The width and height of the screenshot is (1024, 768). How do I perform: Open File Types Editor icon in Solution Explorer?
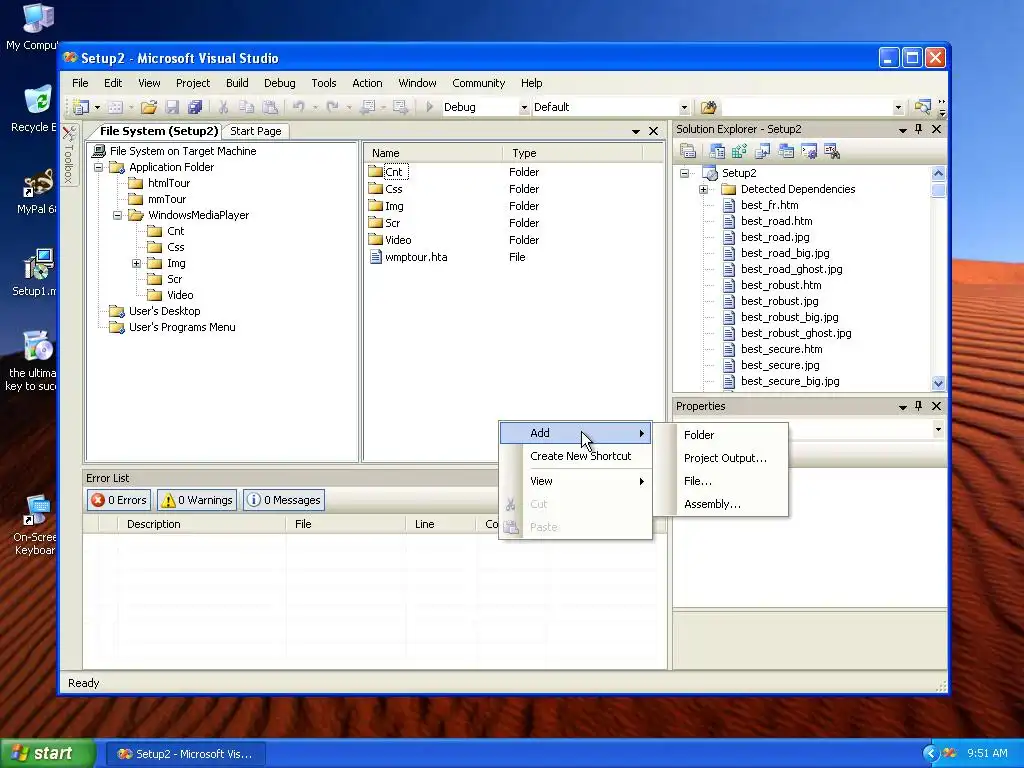(x=762, y=152)
